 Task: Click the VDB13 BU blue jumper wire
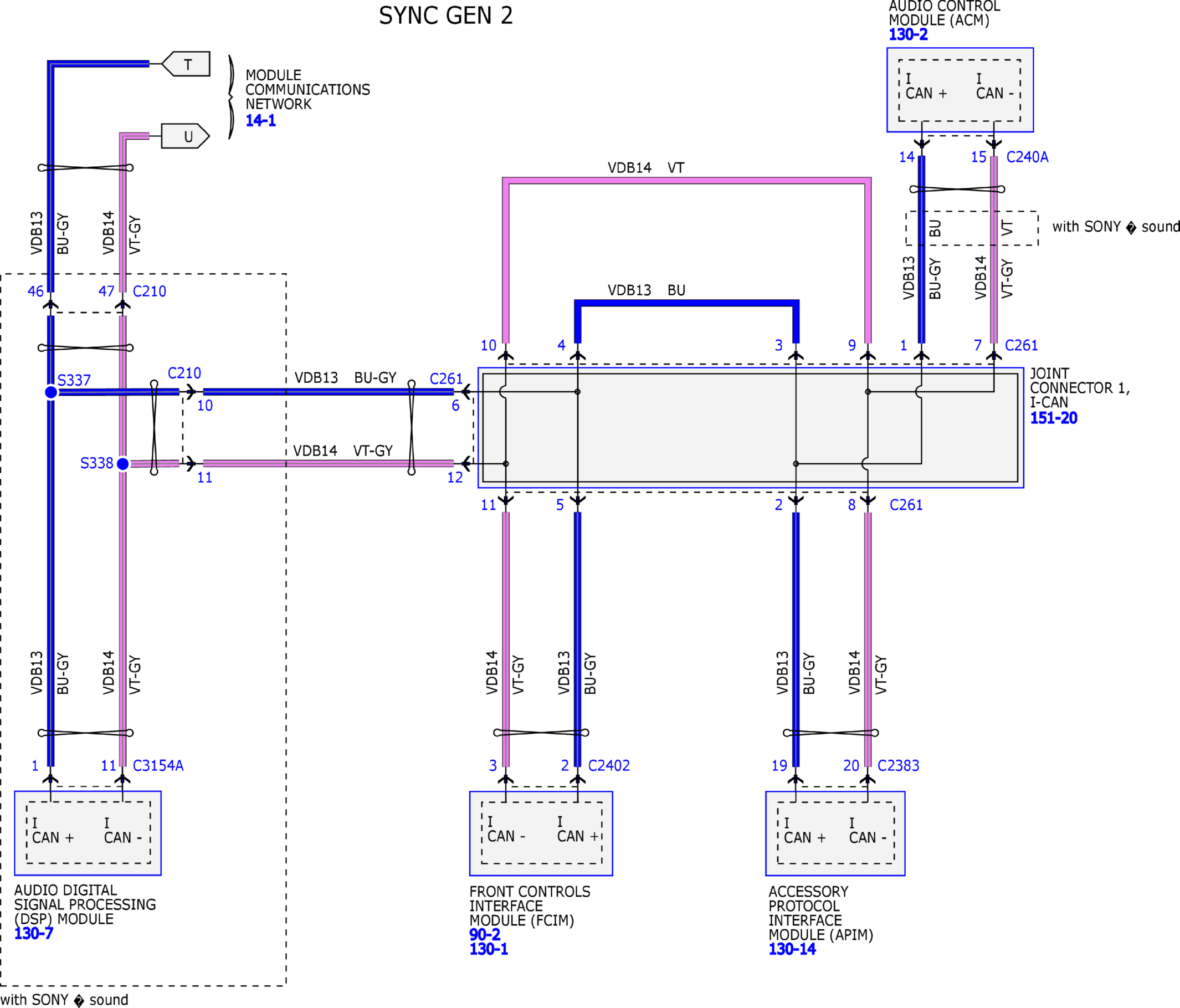(687, 303)
